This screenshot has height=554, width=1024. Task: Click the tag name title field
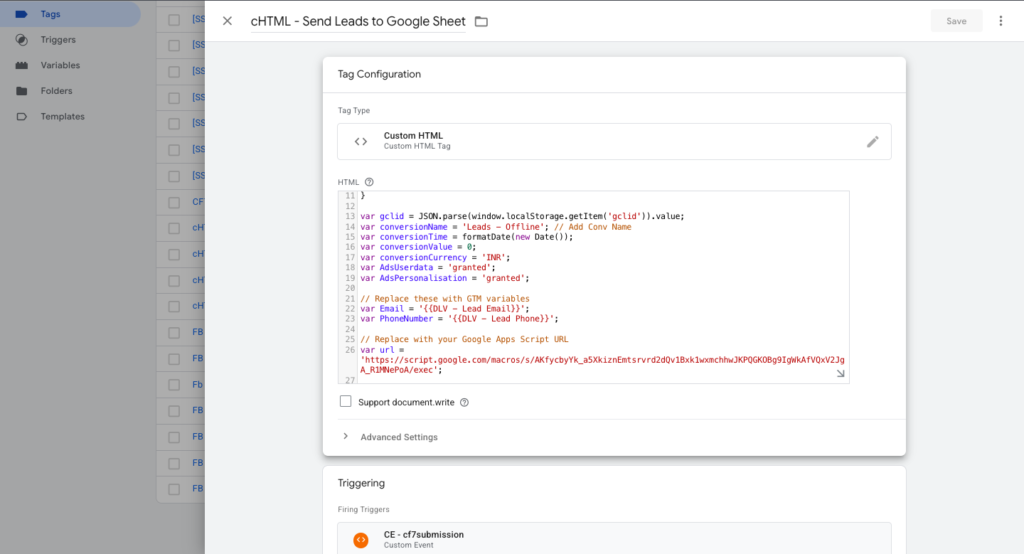click(358, 21)
